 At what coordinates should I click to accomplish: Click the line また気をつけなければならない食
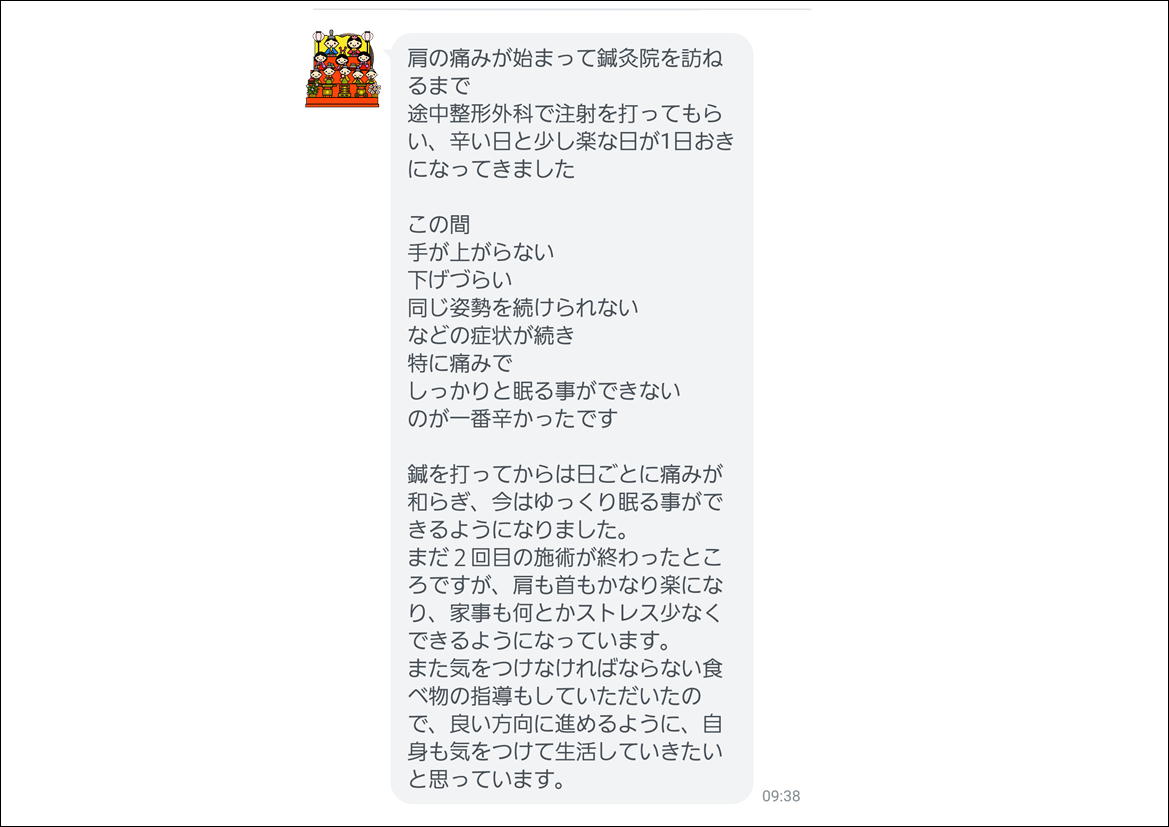click(x=565, y=668)
